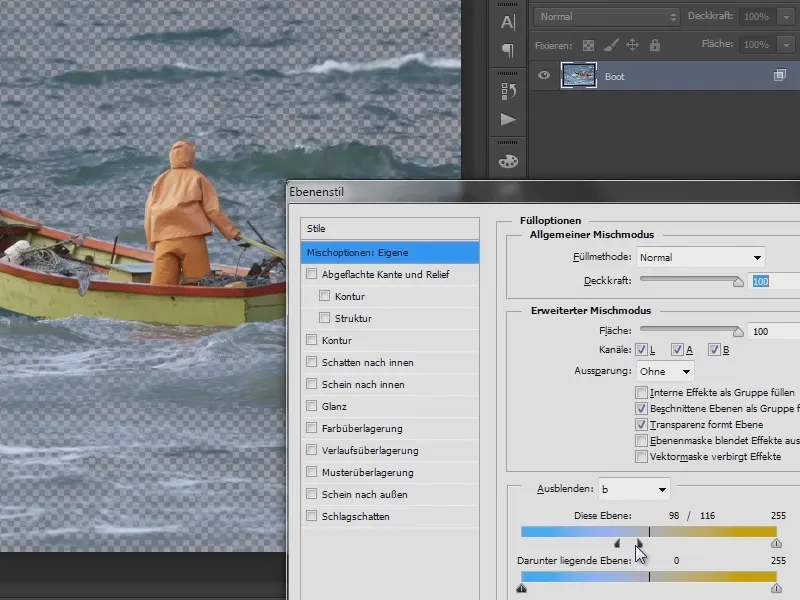
Task: Enable Vektormaske verbirgt Effekte
Action: coord(641,456)
